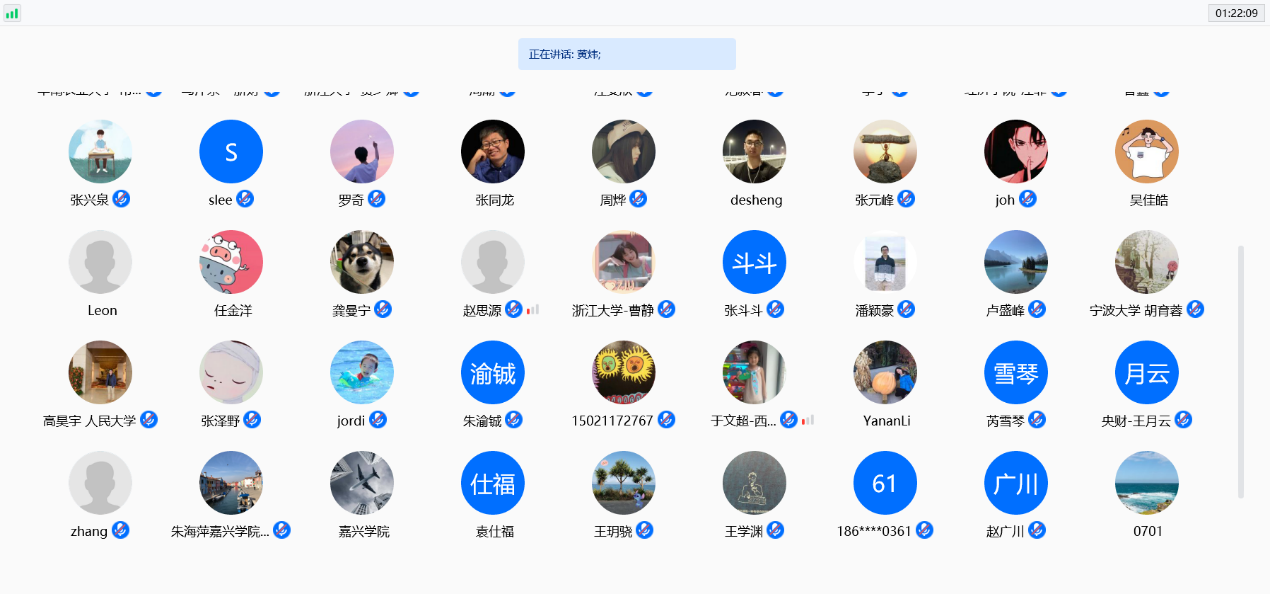1270x594 pixels.
Task: Click the signal bars icon beside 于文超
Action: tap(808, 420)
